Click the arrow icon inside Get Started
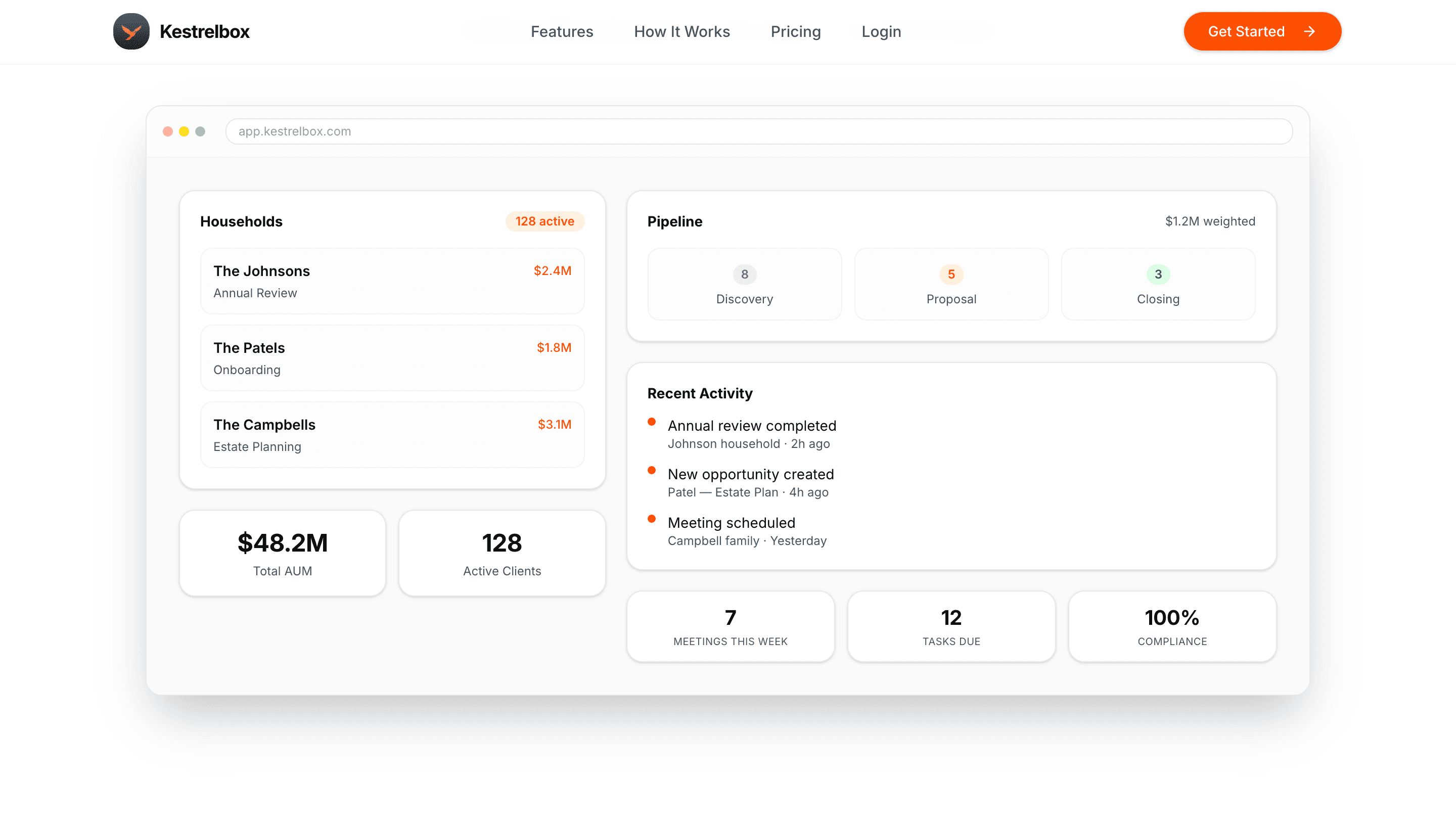Viewport: 1456px width, 820px height. tap(1310, 32)
